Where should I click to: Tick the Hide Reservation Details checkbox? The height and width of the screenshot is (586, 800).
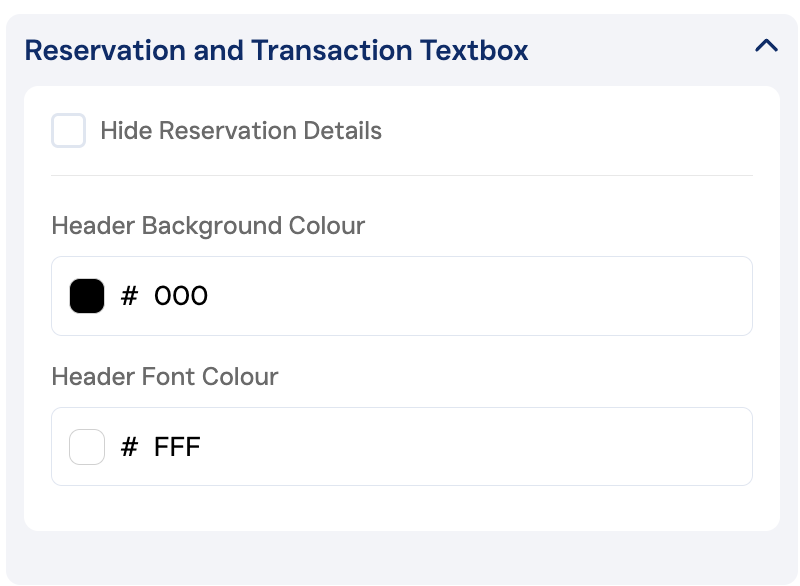click(x=69, y=131)
